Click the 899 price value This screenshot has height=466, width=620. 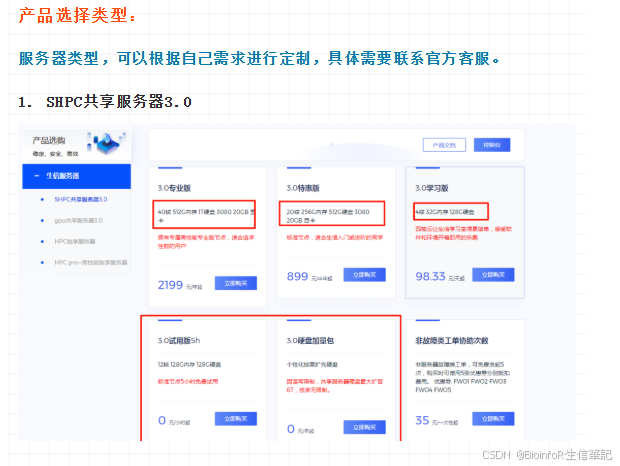point(297,276)
